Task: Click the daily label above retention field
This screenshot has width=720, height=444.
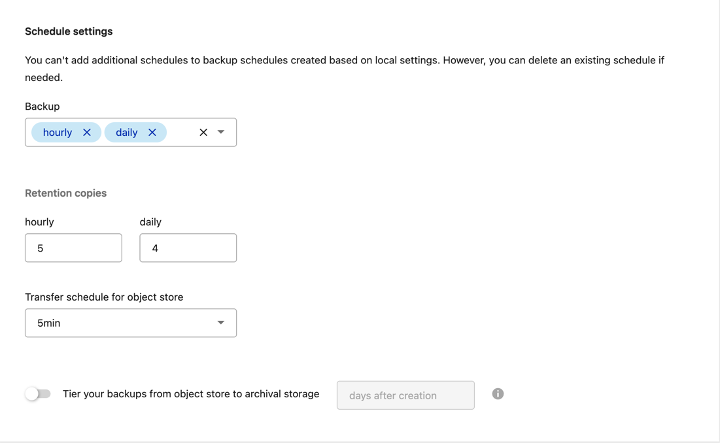Action: click(x=150, y=222)
